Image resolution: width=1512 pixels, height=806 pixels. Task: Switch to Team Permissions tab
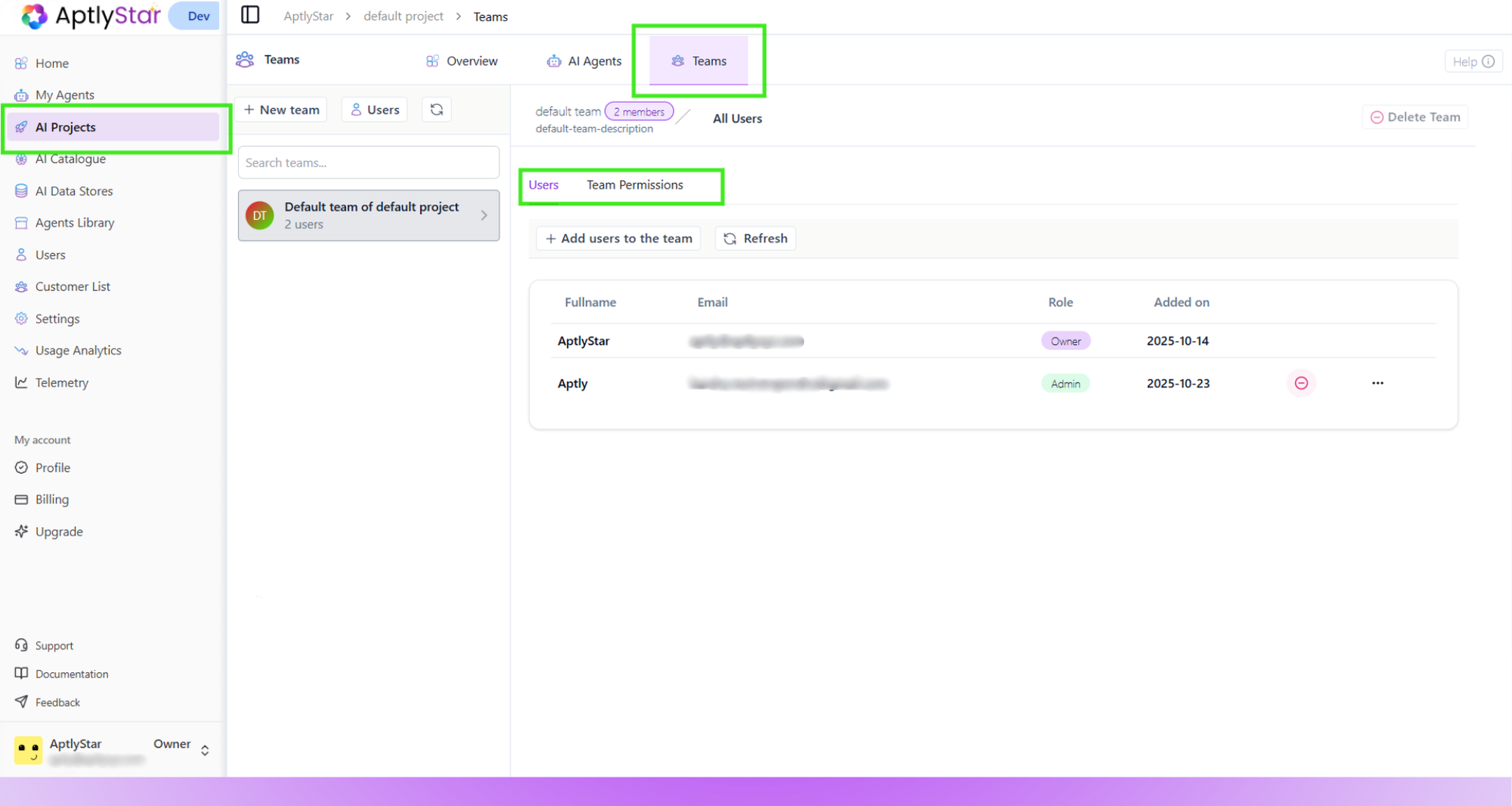[635, 184]
